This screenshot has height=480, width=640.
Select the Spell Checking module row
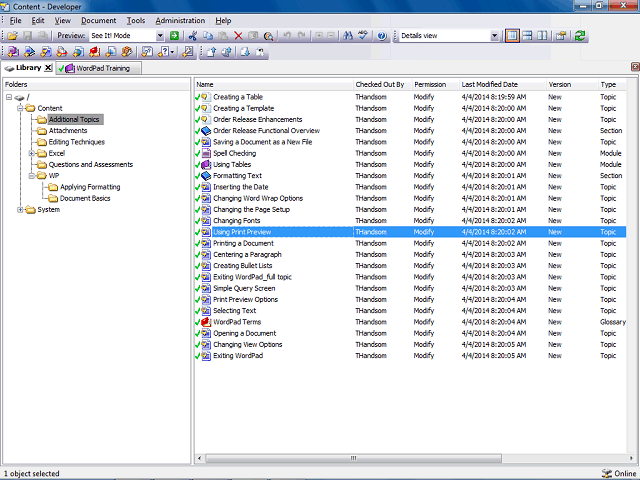point(410,153)
